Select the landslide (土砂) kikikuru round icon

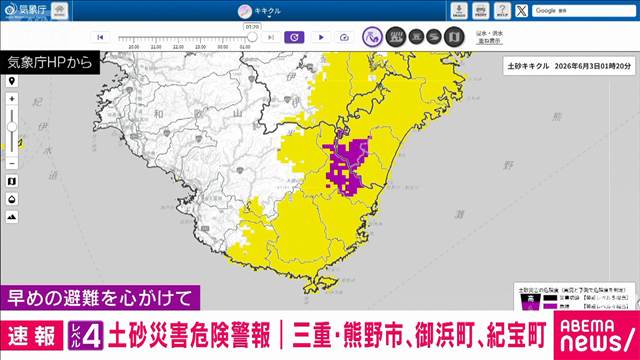pyautogui.click(x=372, y=37)
